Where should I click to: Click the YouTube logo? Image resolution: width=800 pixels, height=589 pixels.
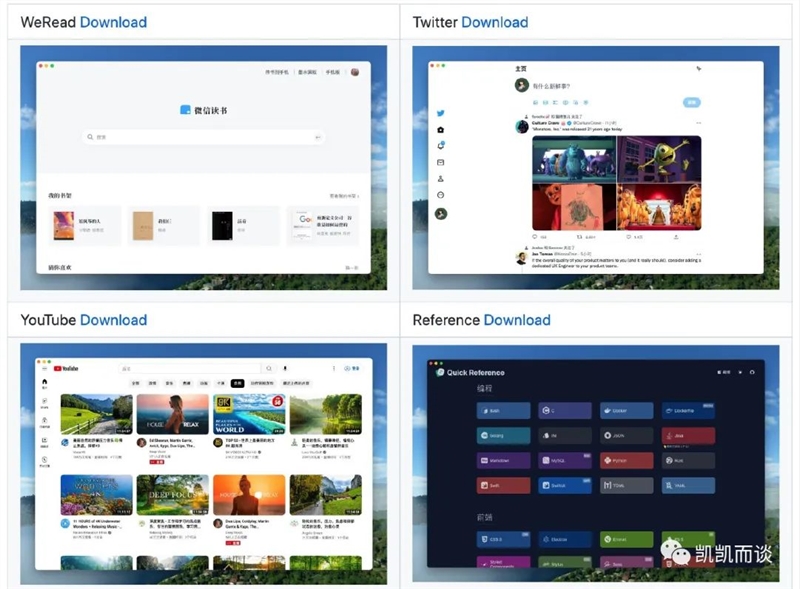[x=66, y=368]
